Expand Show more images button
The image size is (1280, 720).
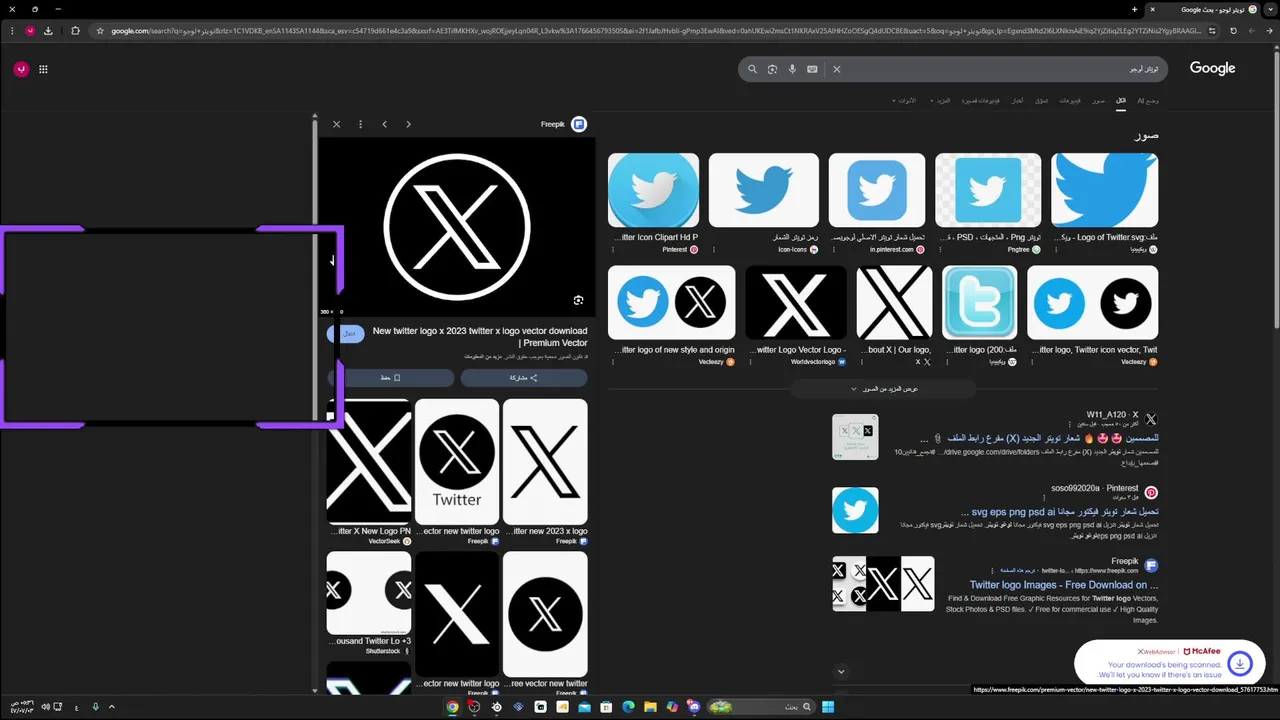[x=884, y=389]
